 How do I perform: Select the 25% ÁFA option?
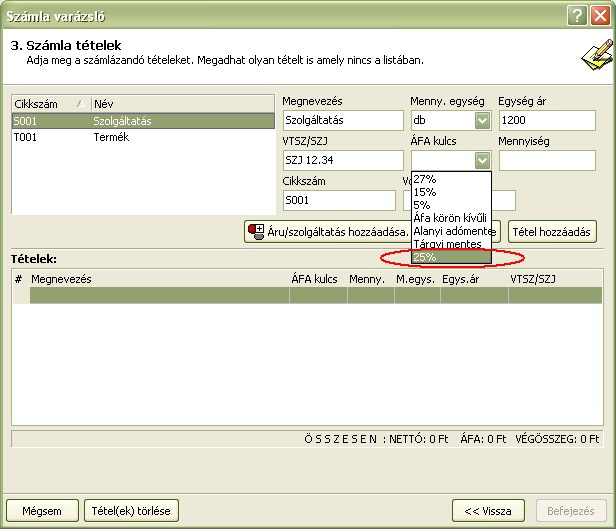(424, 257)
